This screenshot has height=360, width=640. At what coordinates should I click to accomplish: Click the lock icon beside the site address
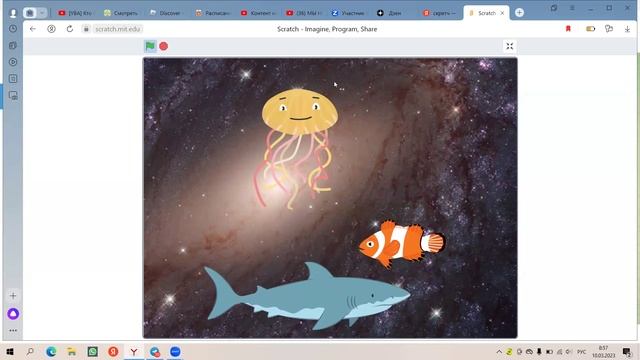[x=86, y=29]
